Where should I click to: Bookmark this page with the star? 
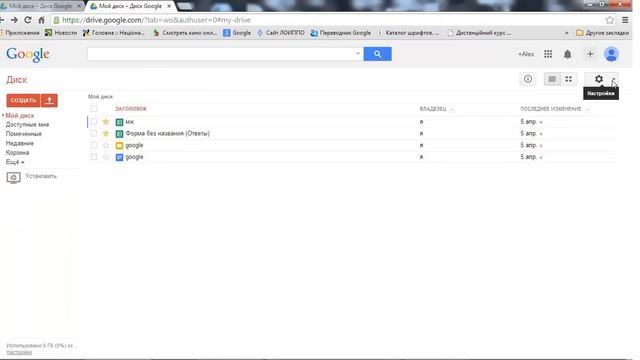click(x=609, y=20)
